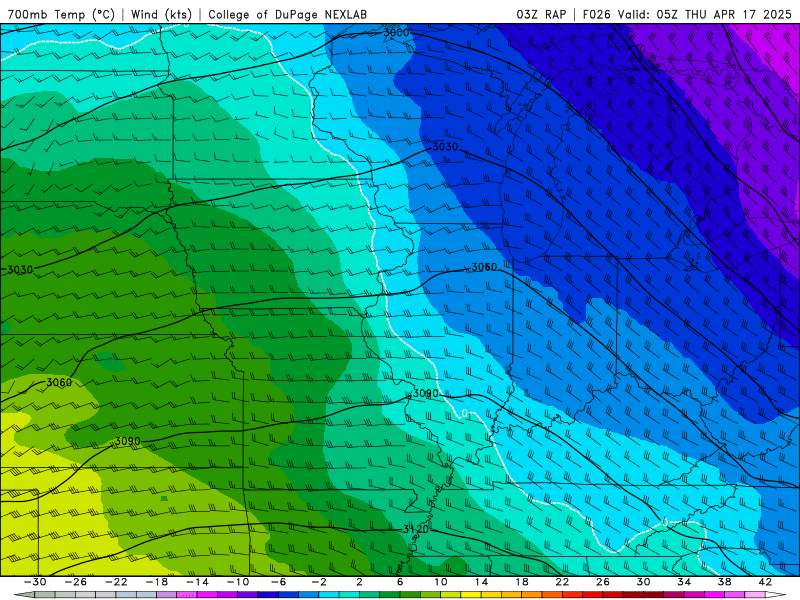The width and height of the screenshot is (800, 600).
Task: Select the "3090" label in dark green area
Action: [128, 441]
